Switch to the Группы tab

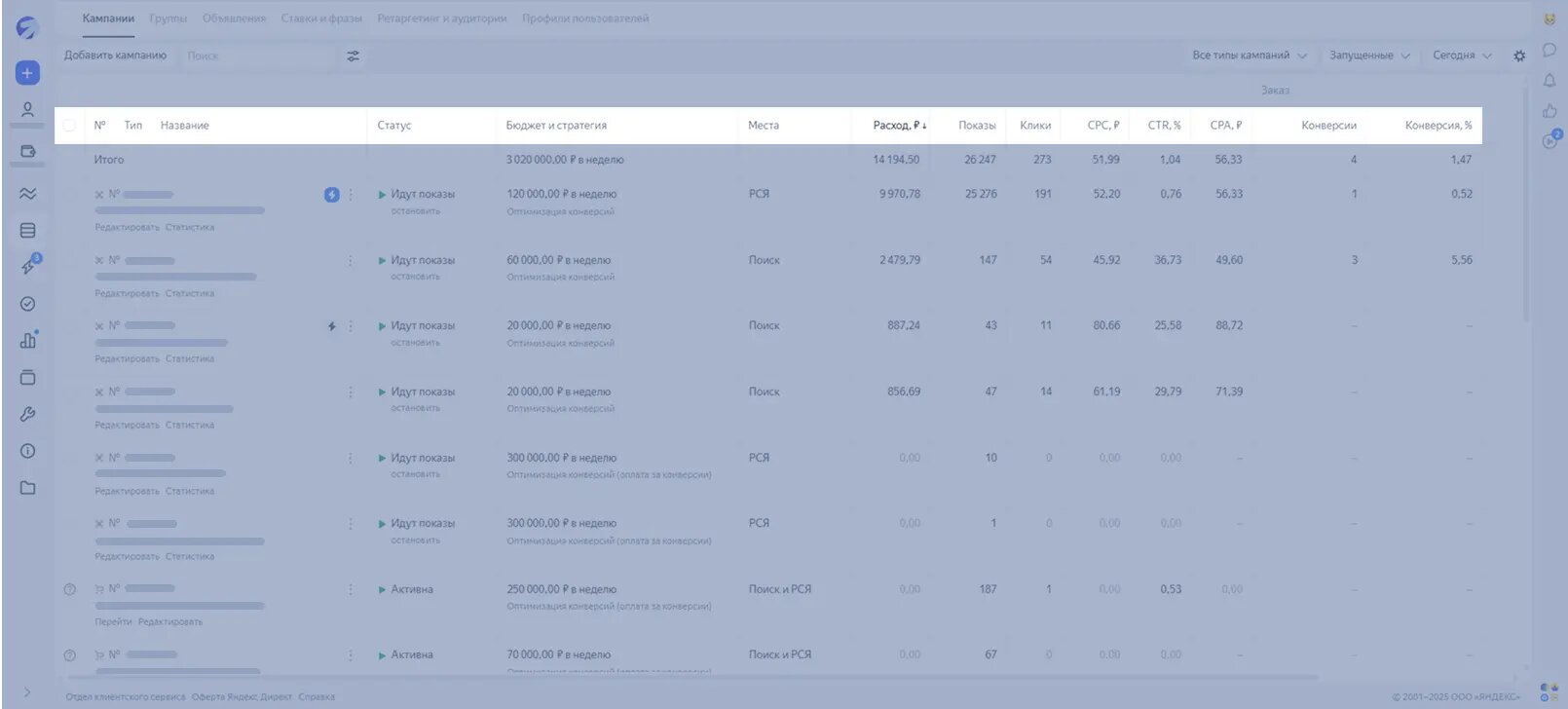168,19
